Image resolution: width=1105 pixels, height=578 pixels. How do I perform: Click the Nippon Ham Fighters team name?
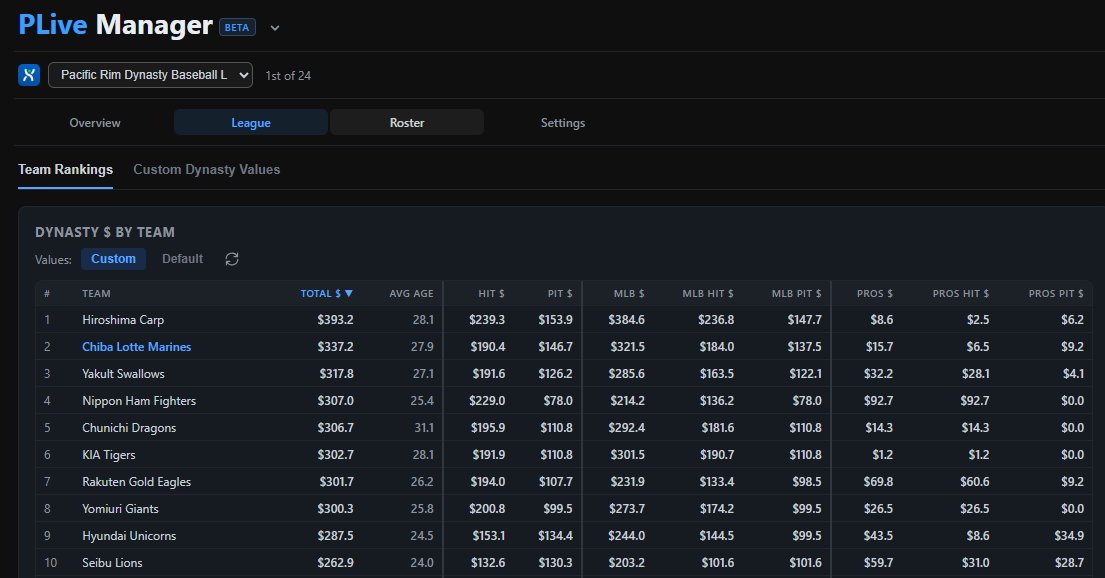[x=139, y=400]
